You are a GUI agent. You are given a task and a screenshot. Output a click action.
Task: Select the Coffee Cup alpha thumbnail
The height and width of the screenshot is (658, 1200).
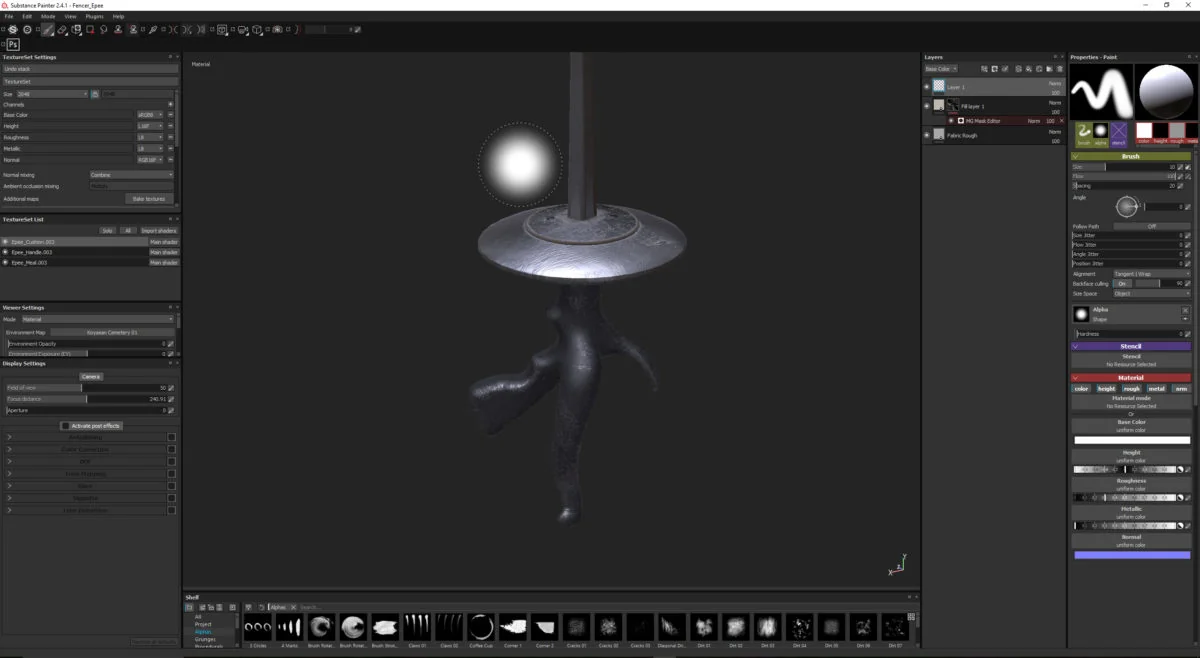(481, 628)
